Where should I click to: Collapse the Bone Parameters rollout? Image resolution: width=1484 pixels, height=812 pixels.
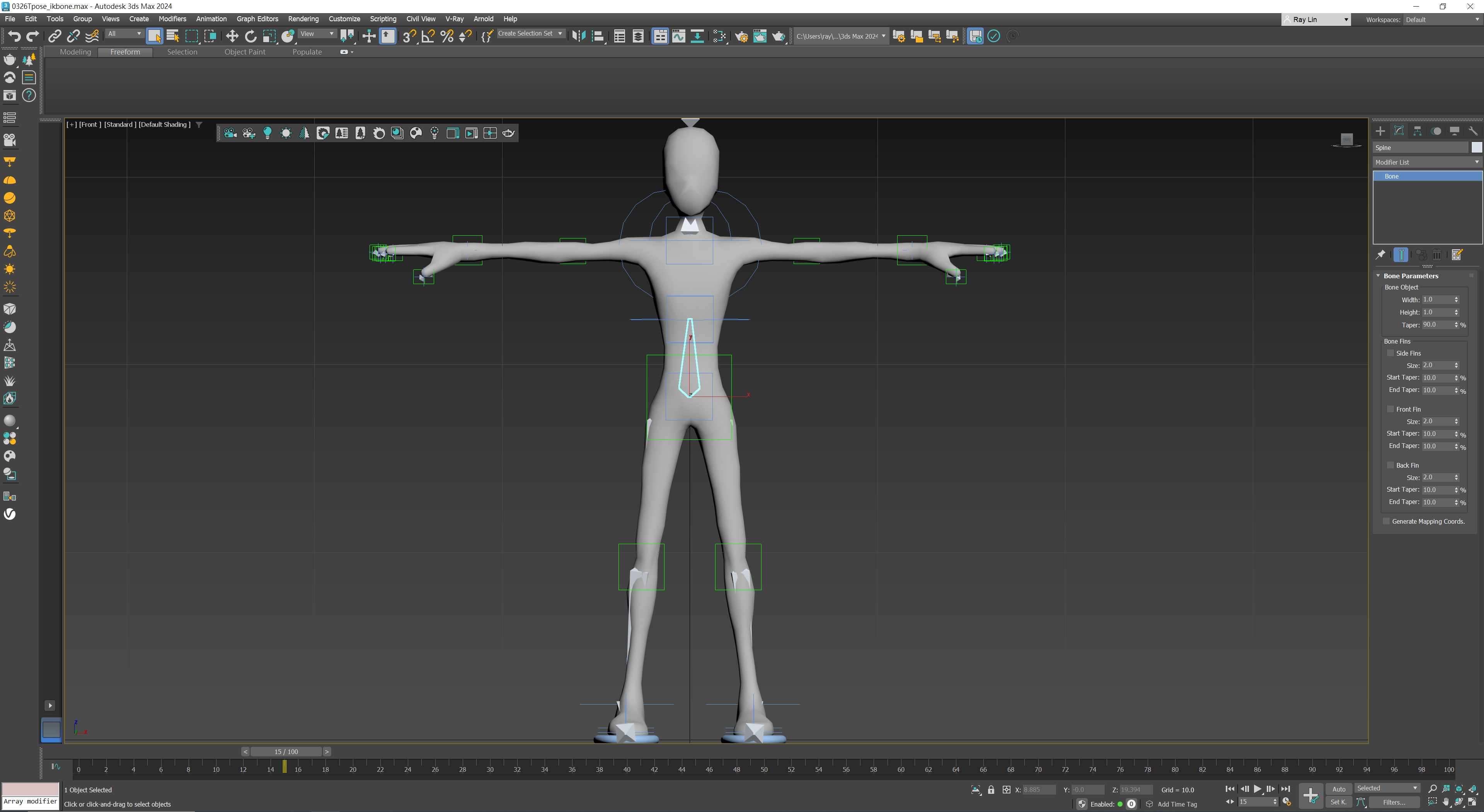coord(1410,276)
